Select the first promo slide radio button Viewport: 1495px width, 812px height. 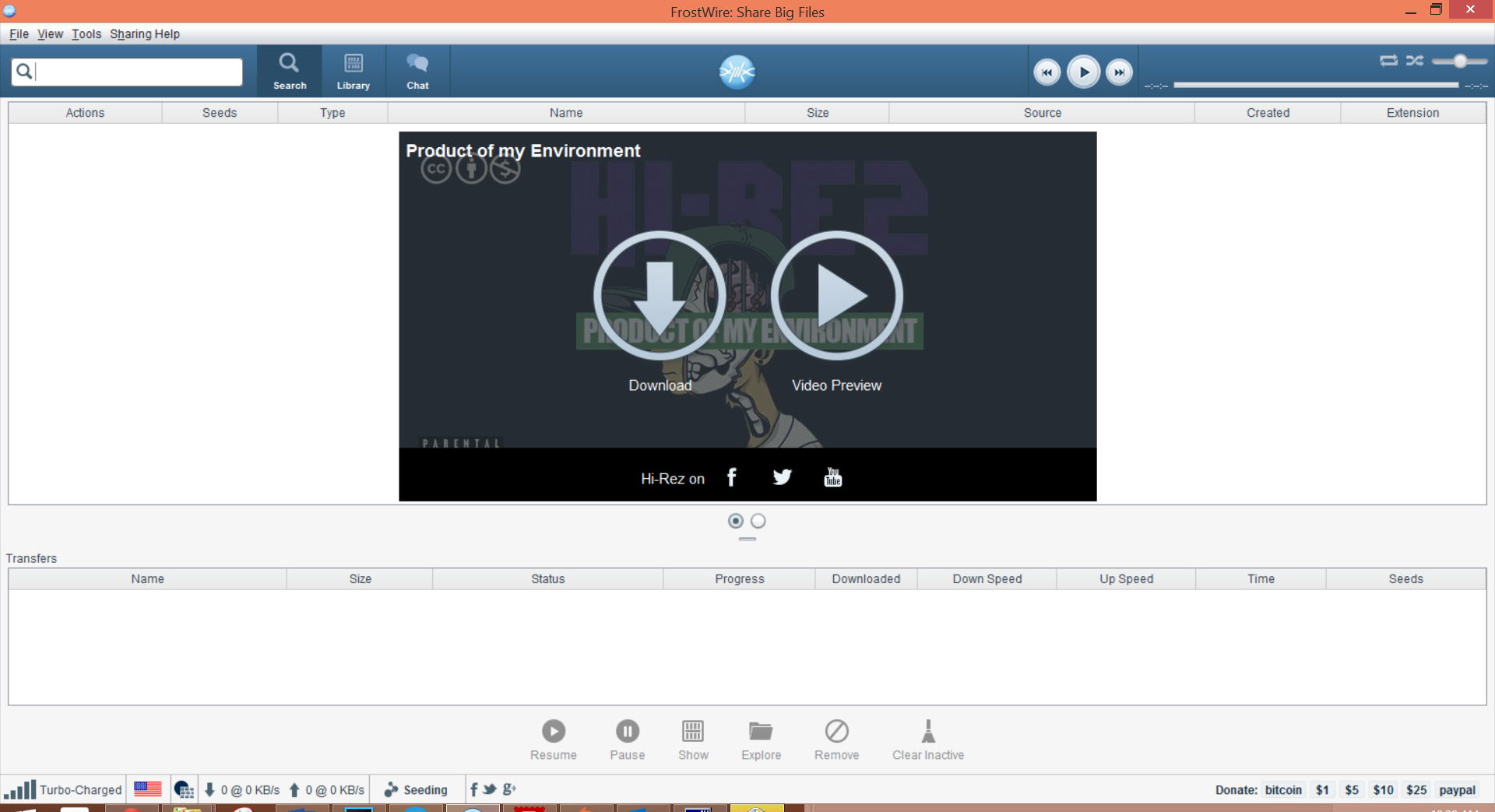(735, 521)
